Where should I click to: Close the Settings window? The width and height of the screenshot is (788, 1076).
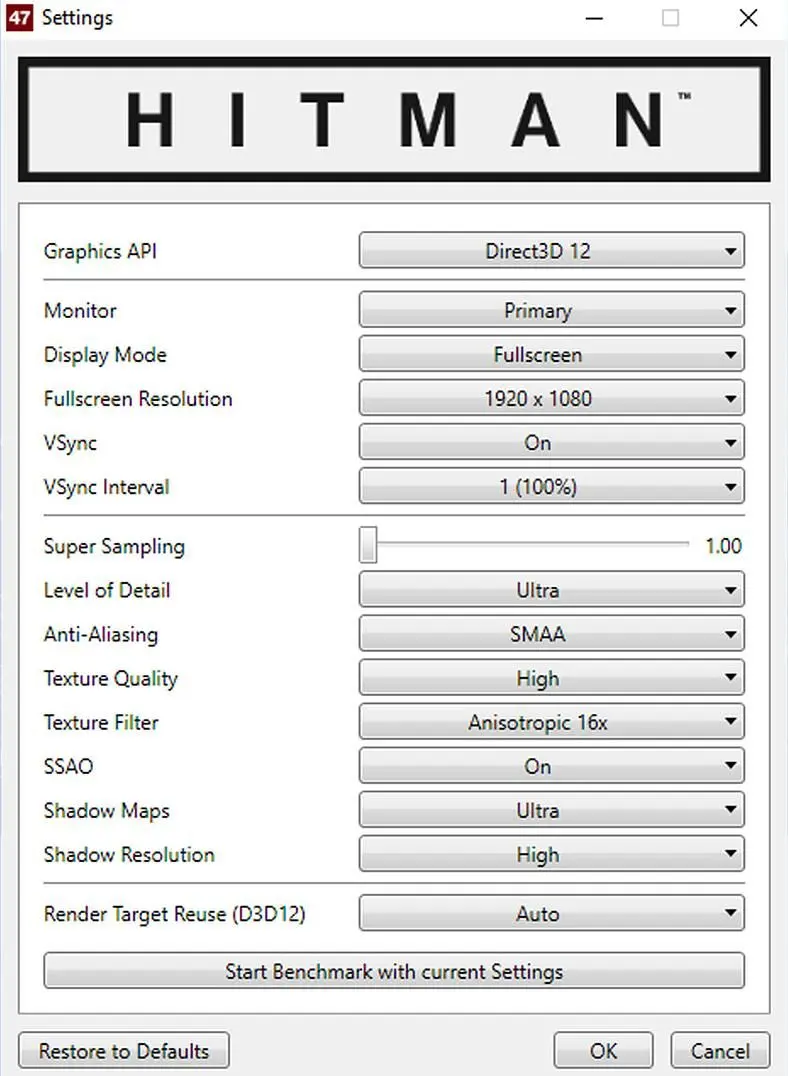748,18
